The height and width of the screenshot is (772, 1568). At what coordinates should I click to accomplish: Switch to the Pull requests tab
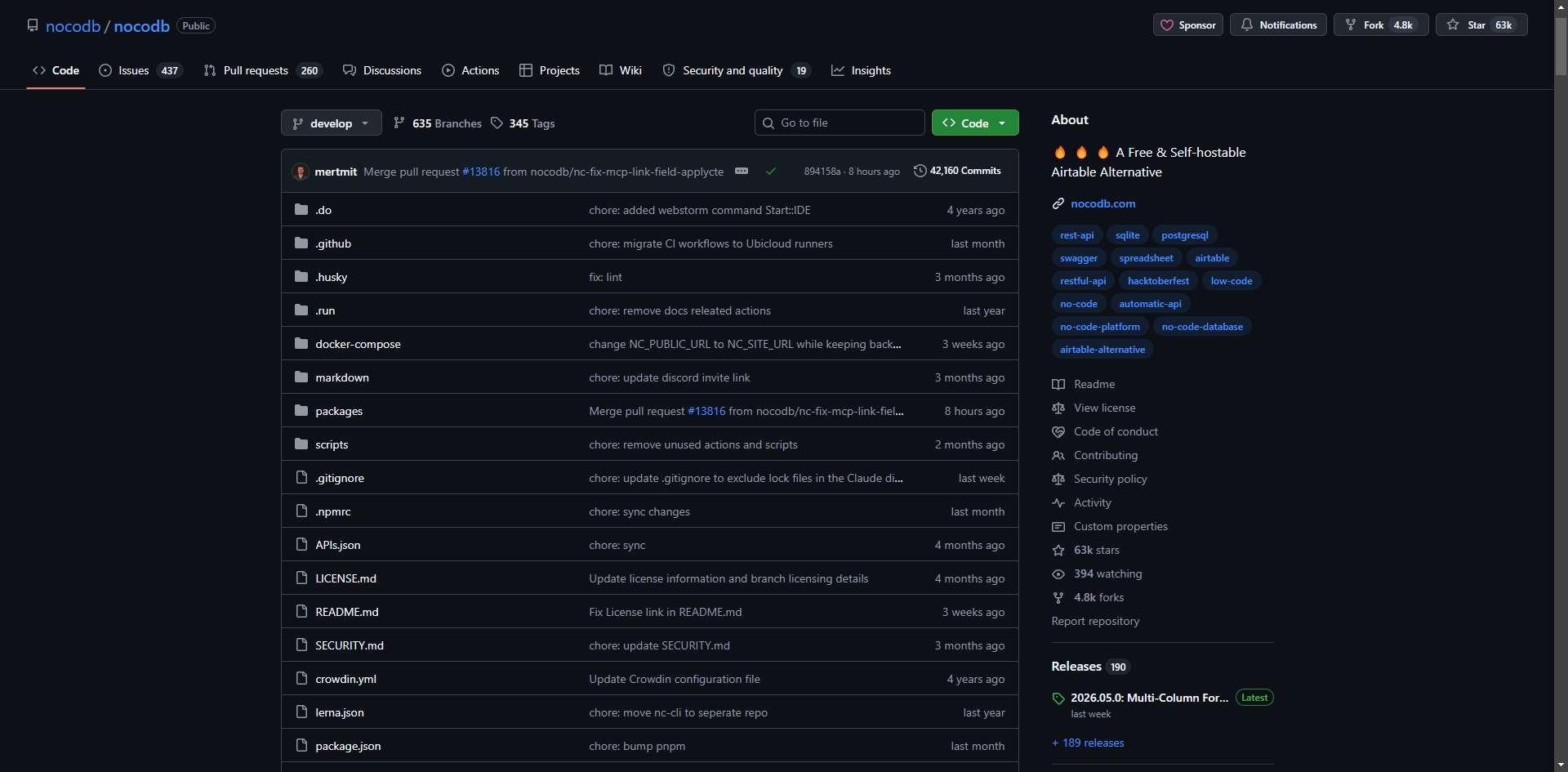pos(263,70)
